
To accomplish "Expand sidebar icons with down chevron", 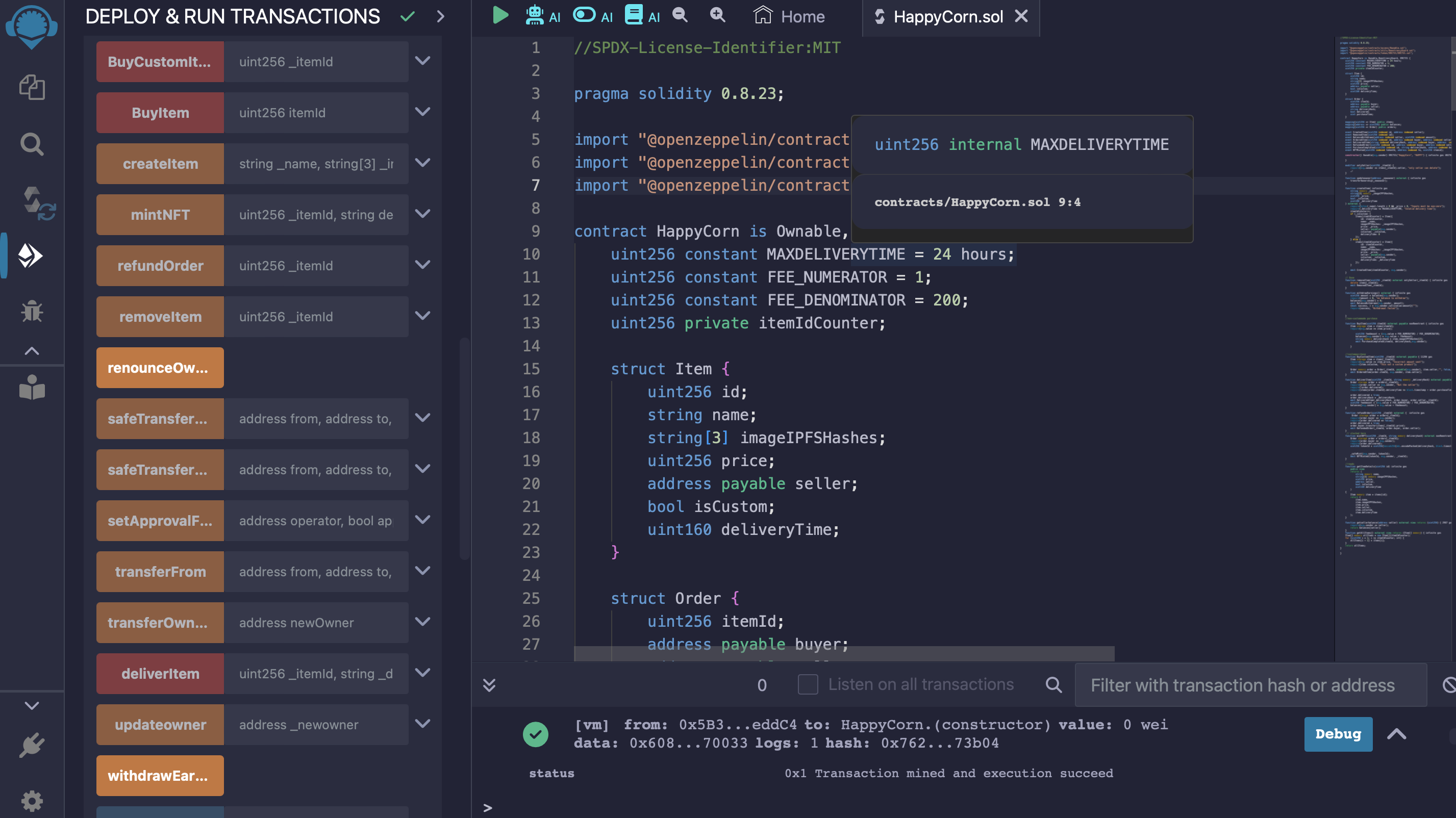I will click(x=32, y=706).
